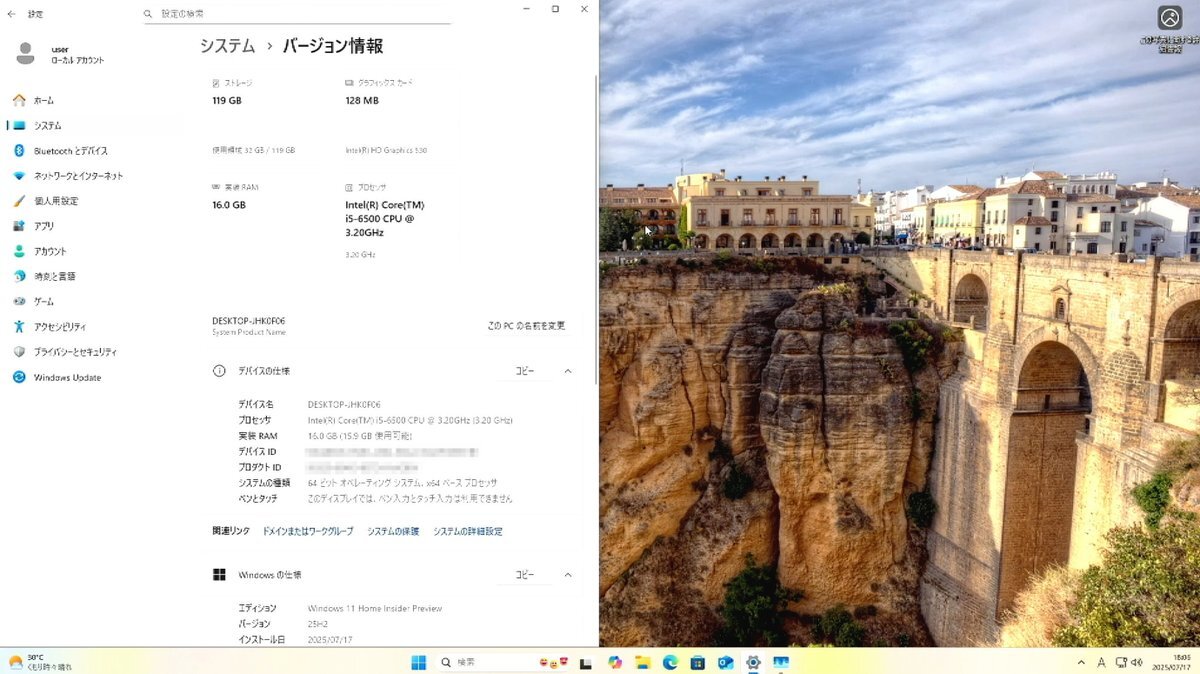Click the Windows logo beside Windowsの仕様

pos(219,575)
